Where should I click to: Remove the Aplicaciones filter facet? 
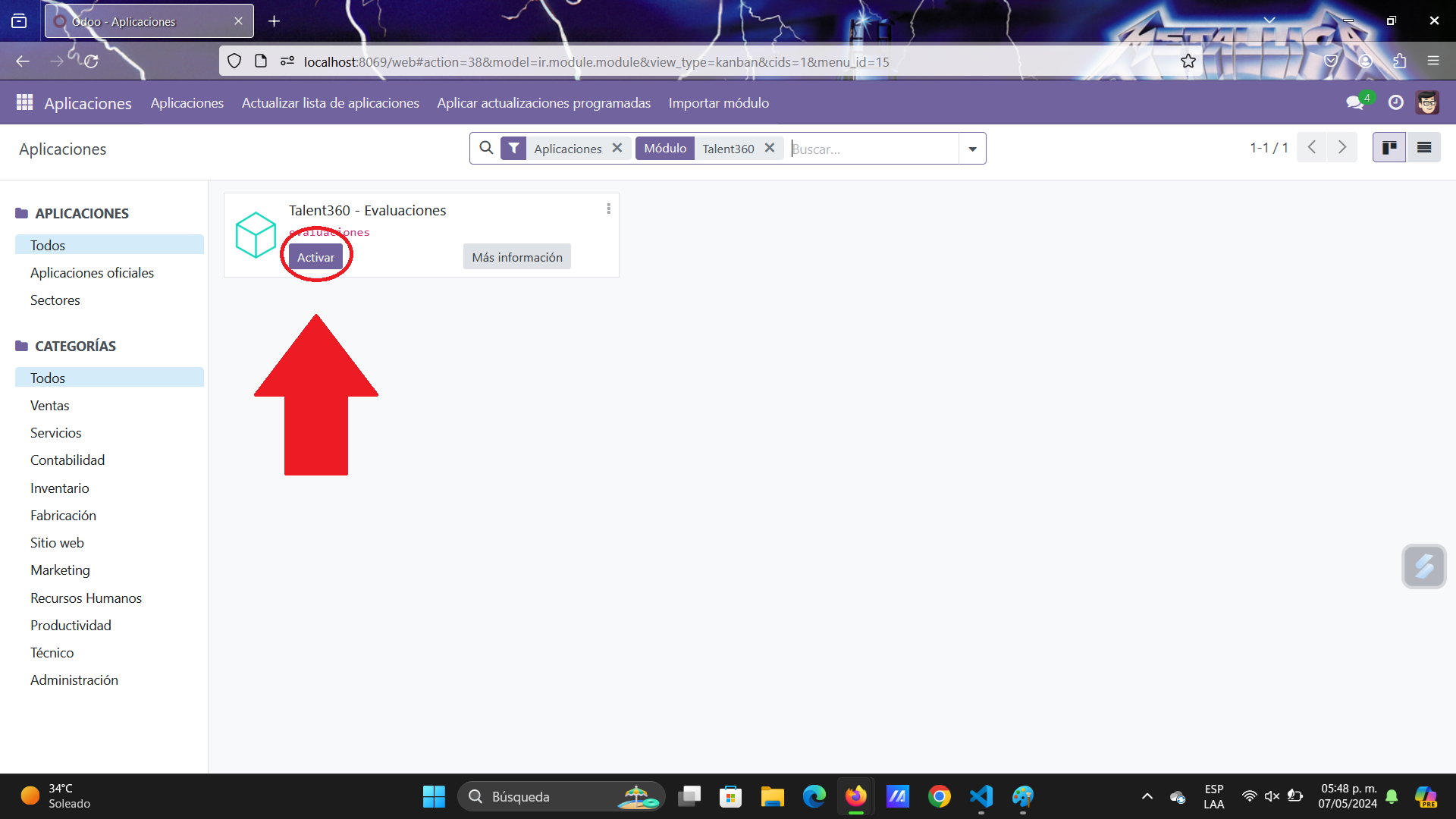pos(617,148)
